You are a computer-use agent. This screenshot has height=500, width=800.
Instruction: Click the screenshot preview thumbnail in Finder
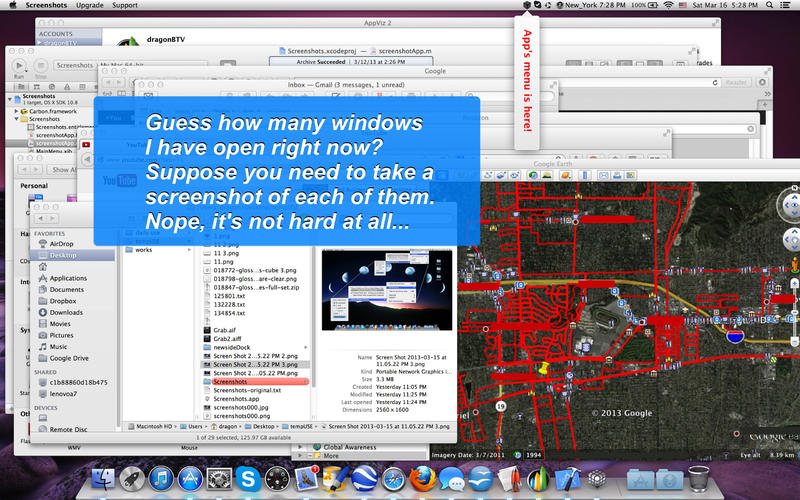[387, 290]
